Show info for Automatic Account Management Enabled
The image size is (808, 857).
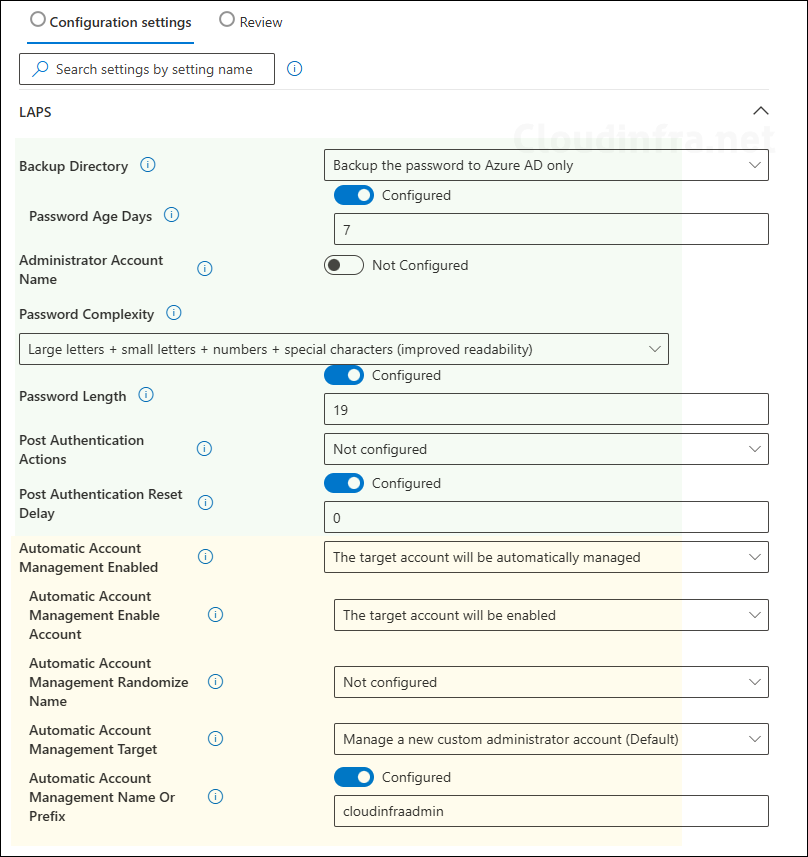[x=206, y=556]
